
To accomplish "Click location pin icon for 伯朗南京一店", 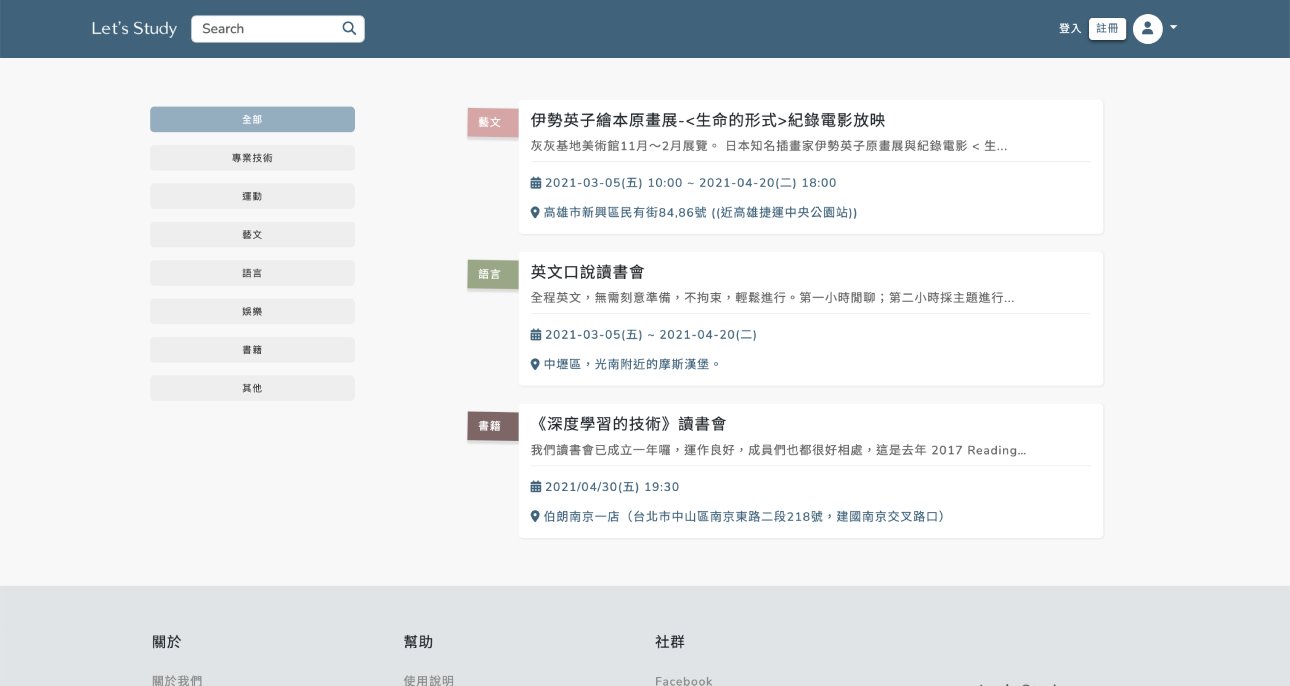I will 535,517.
